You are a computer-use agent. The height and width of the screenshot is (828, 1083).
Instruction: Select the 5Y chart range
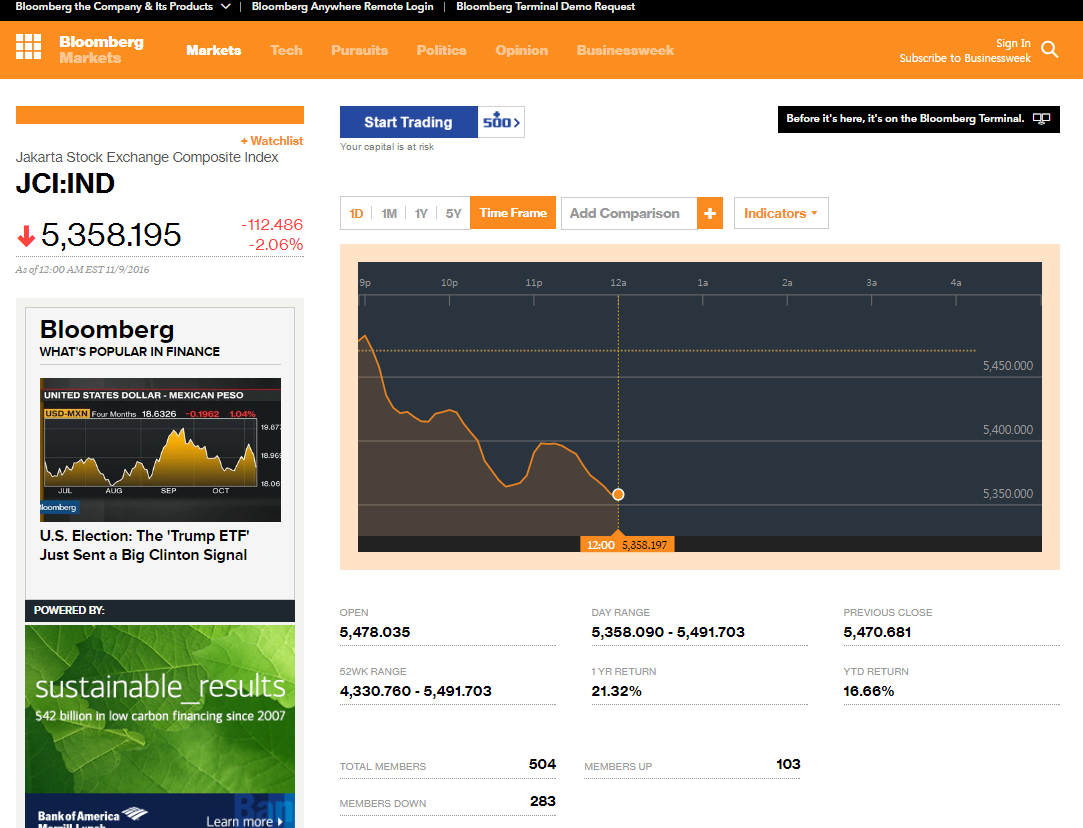tap(453, 213)
